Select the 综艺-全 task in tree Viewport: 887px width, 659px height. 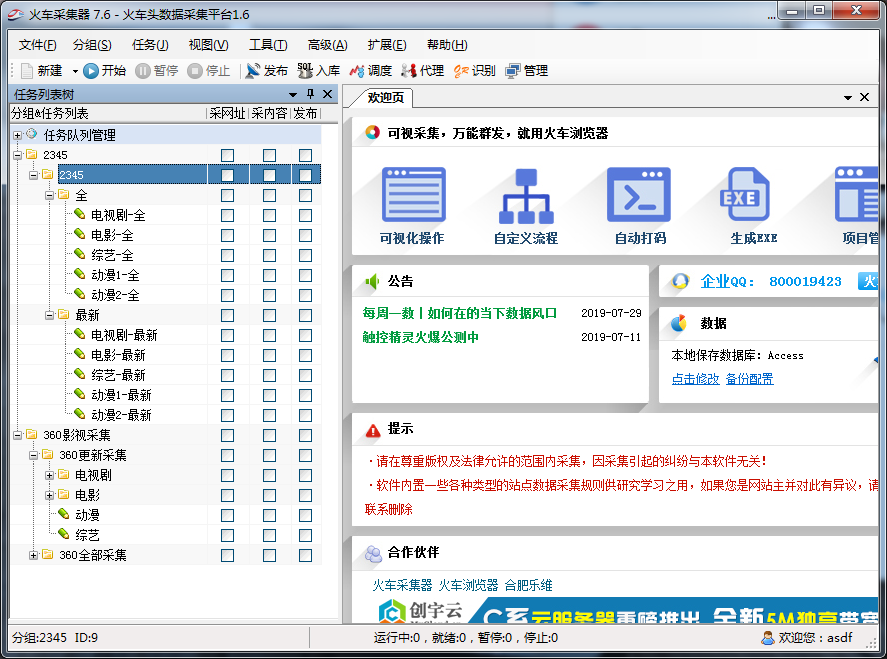click(111, 255)
